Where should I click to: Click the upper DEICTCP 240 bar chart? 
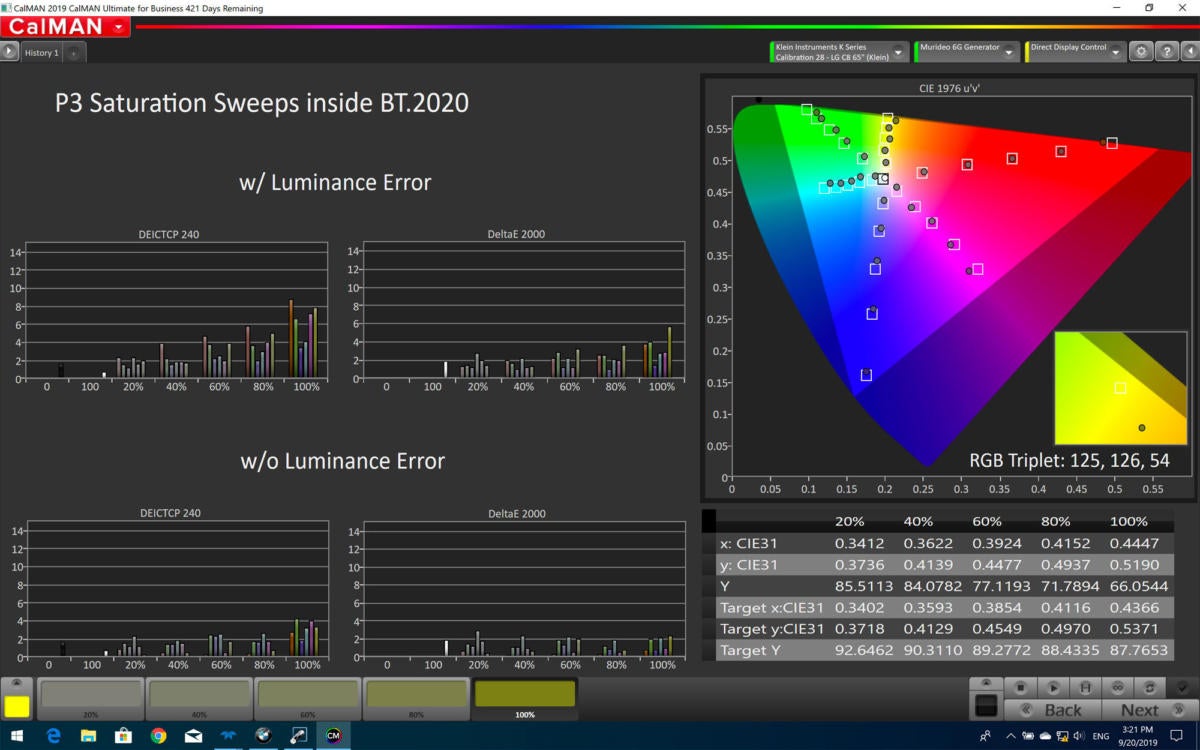pos(169,310)
